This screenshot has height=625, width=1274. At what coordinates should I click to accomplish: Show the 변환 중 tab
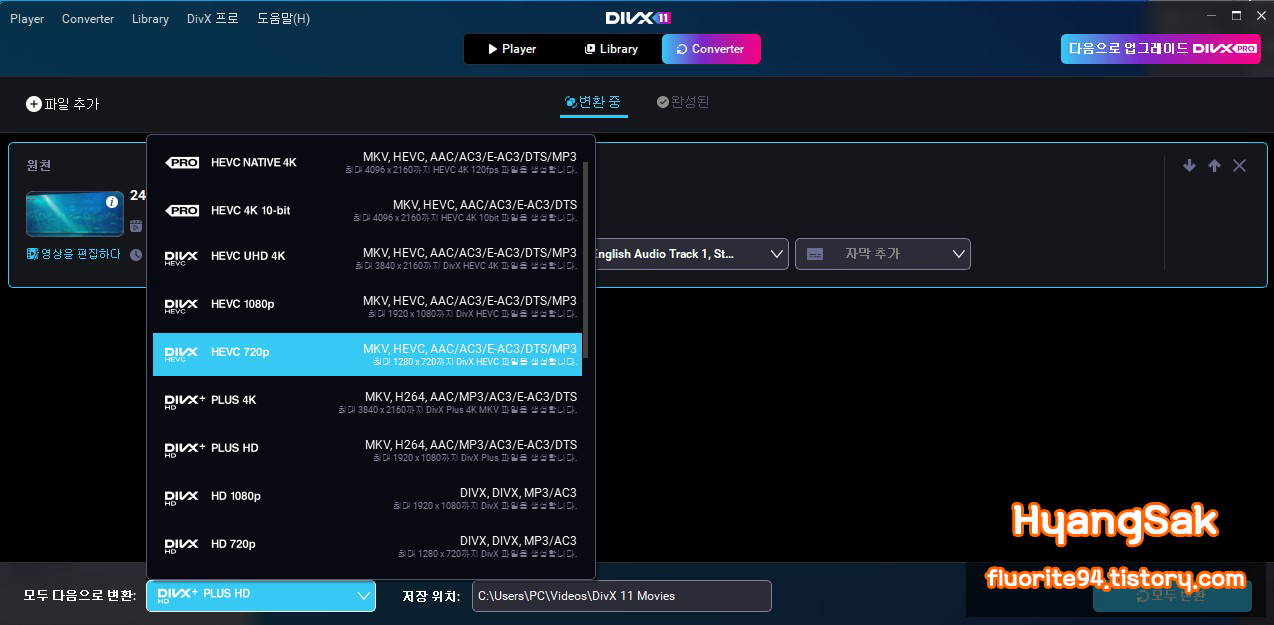[x=593, y=102]
